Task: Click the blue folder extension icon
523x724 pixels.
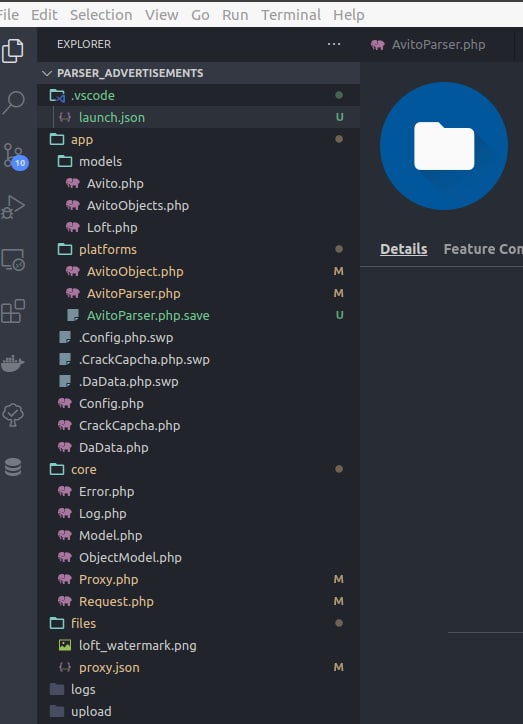Action: point(444,146)
